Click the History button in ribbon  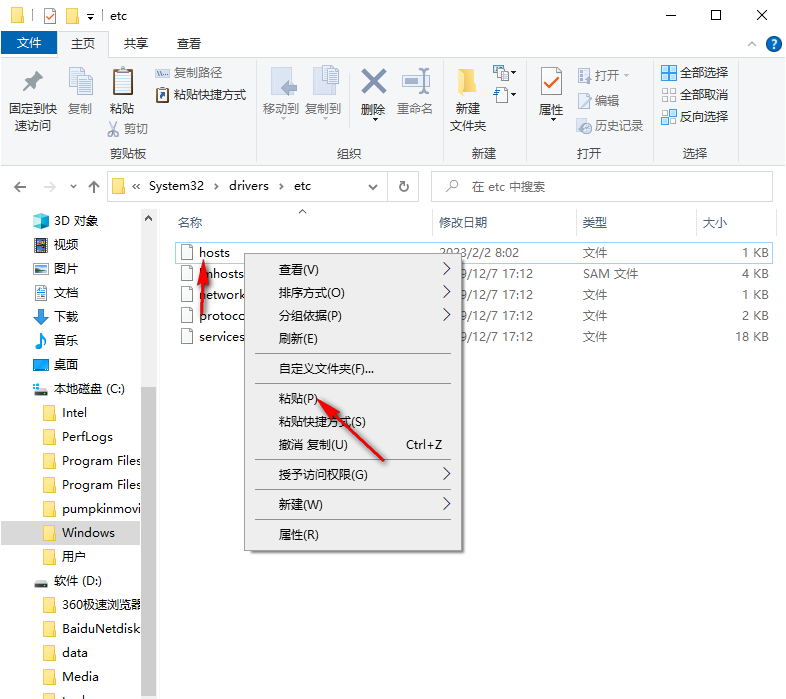click(610, 126)
